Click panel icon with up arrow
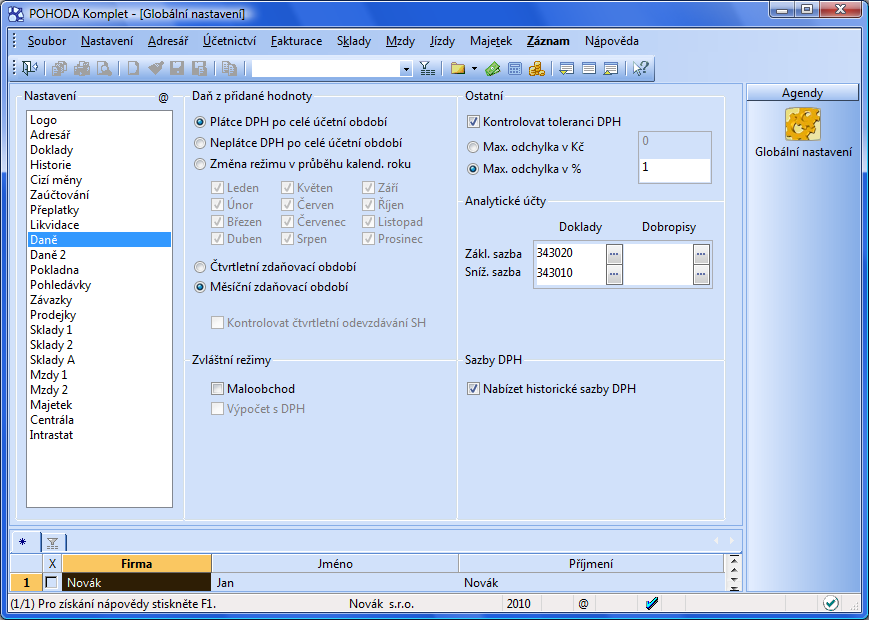869x620 pixels. (x=611, y=68)
